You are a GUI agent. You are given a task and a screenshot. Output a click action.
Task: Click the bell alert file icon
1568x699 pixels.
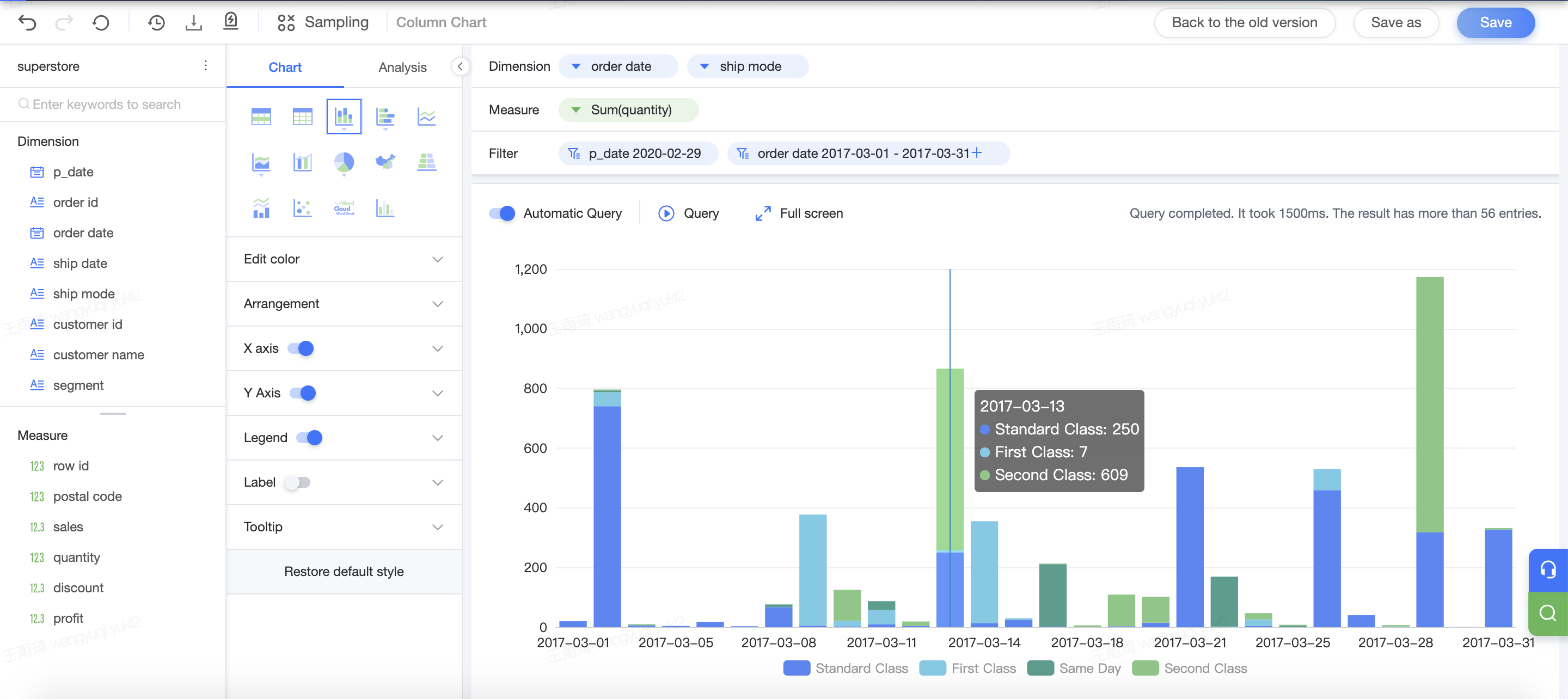click(x=231, y=21)
